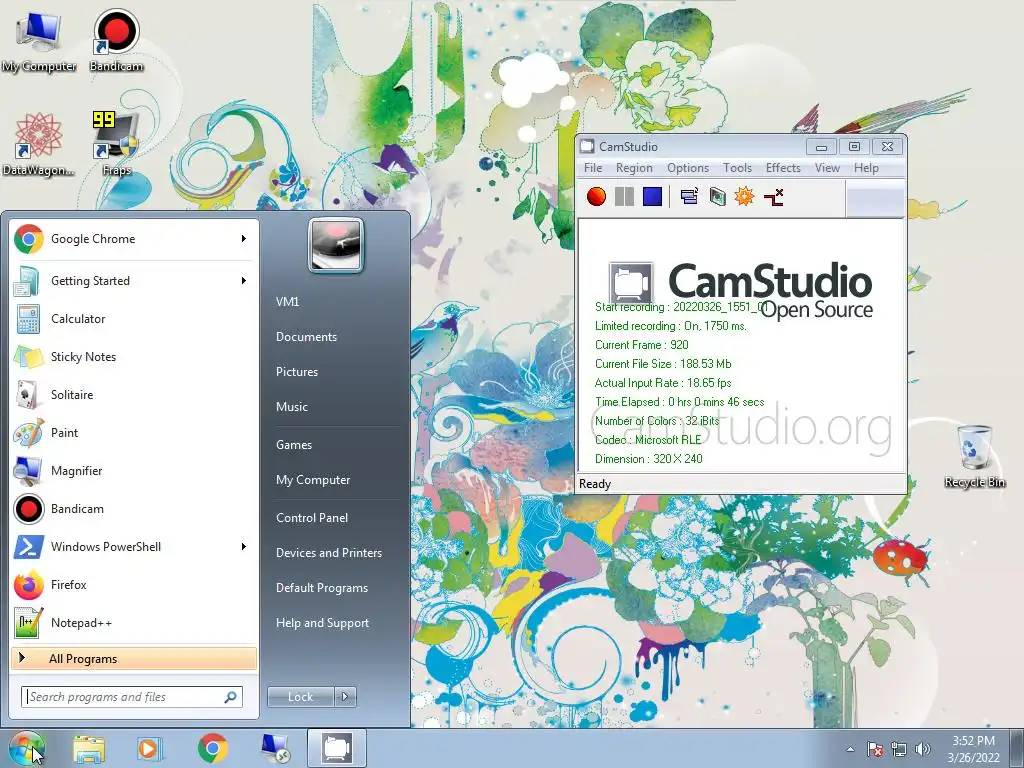Expand Windows PowerShell jump list arrow
This screenshot has height=768, width=1024.
click(244, 547)
